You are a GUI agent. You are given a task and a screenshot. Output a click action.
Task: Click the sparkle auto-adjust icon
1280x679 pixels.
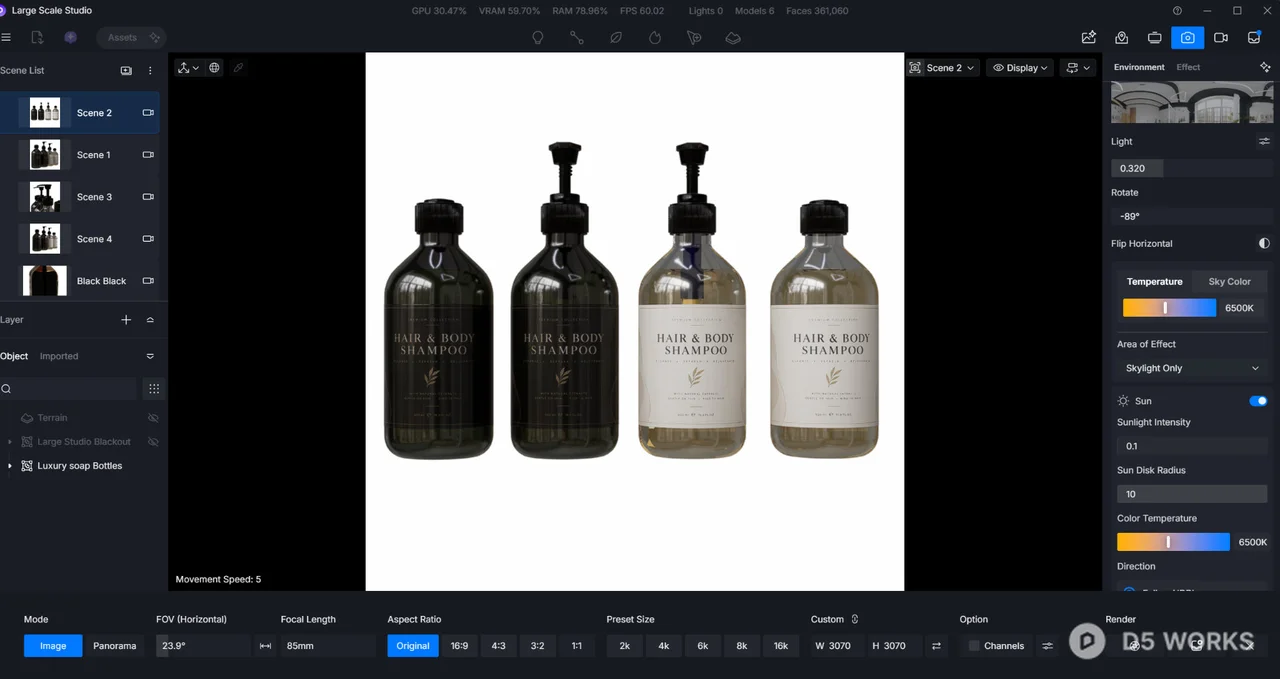[1265, 67]
